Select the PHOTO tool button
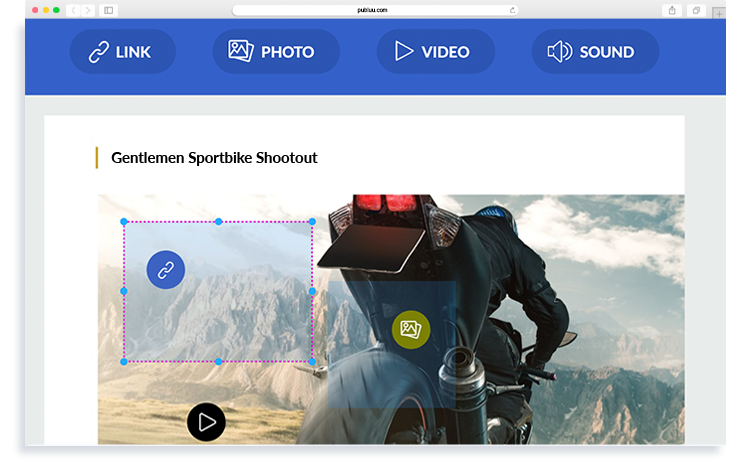 tap(276, 52)
